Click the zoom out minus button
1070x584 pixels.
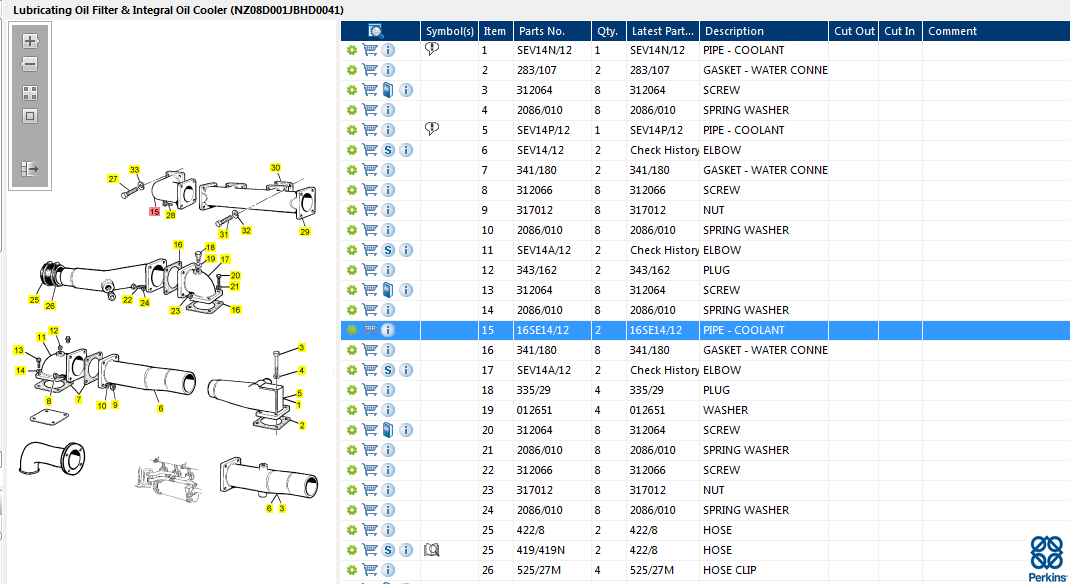(29, 64)
